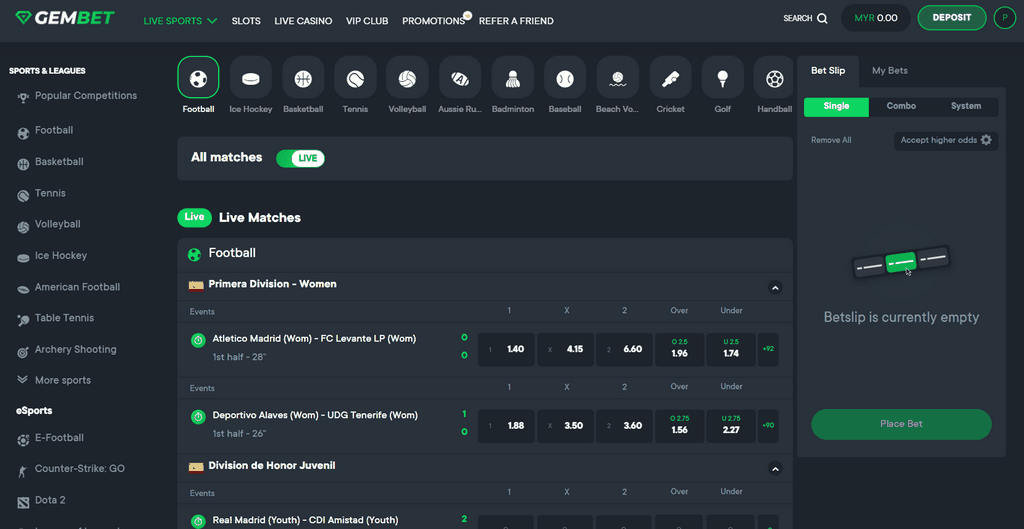Click Remove All in bet slip
1024x529 pixels.
click(831, 140)
